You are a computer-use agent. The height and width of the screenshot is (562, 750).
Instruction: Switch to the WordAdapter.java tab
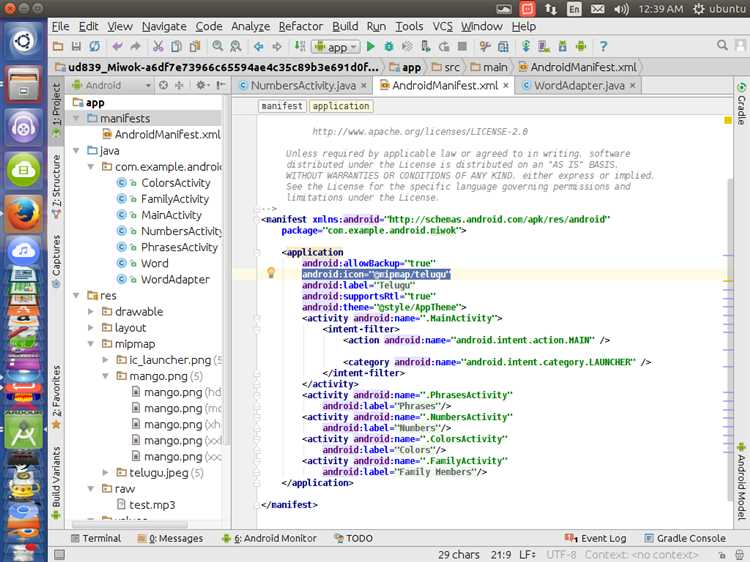point(578,86)
